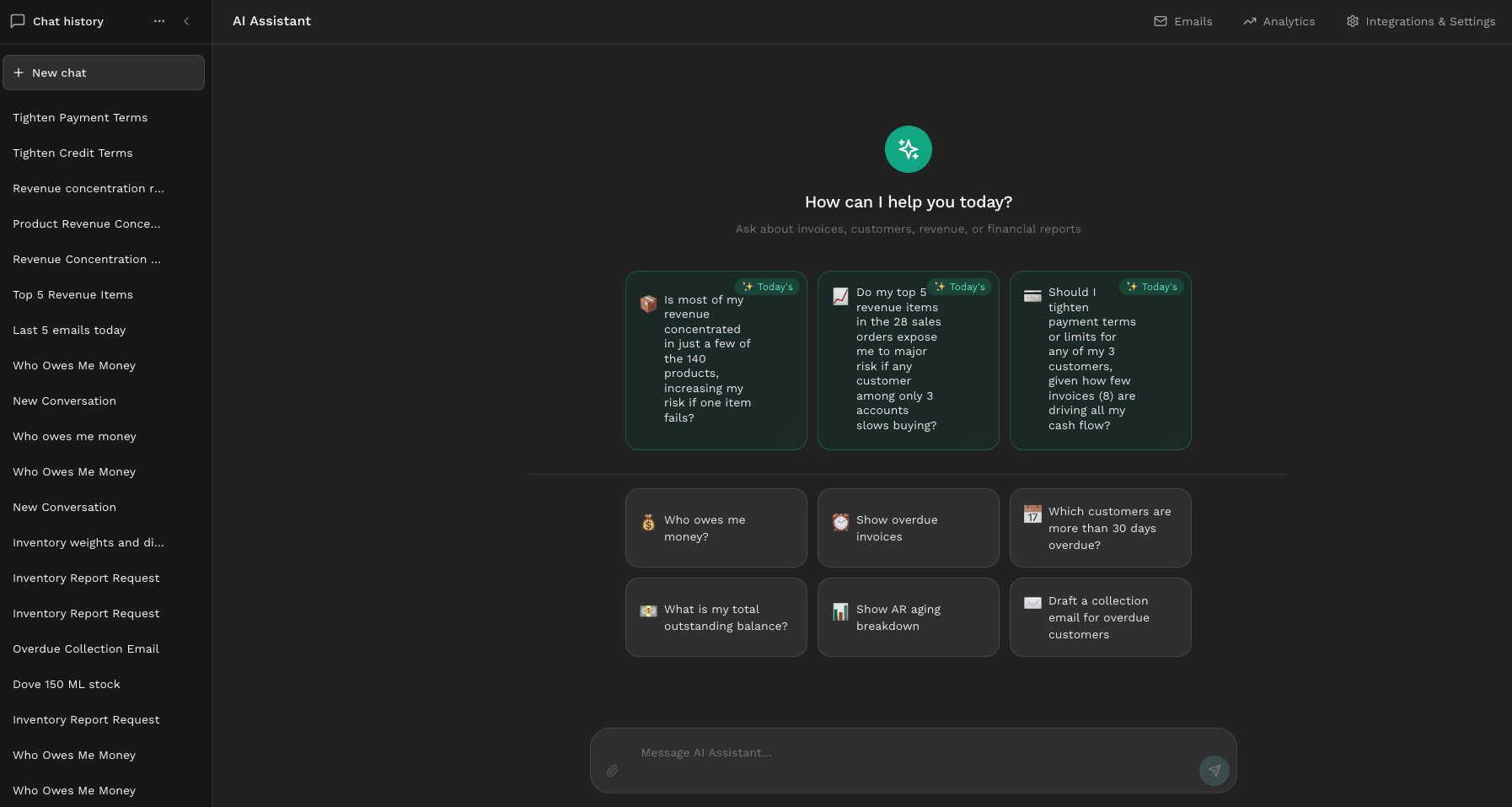
Task: Click the 'Draft a collection email for overdue customers' card
Action: [1100, 616]
